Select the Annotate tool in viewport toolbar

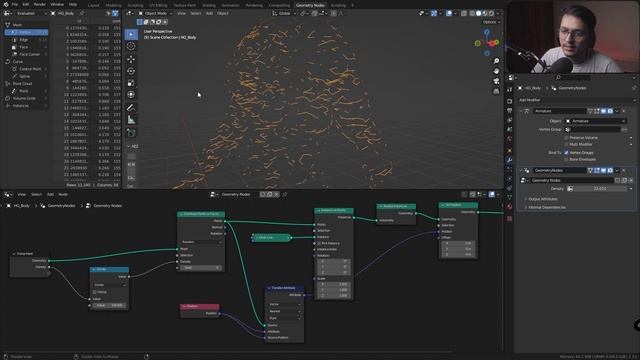[x=131, y=108]
